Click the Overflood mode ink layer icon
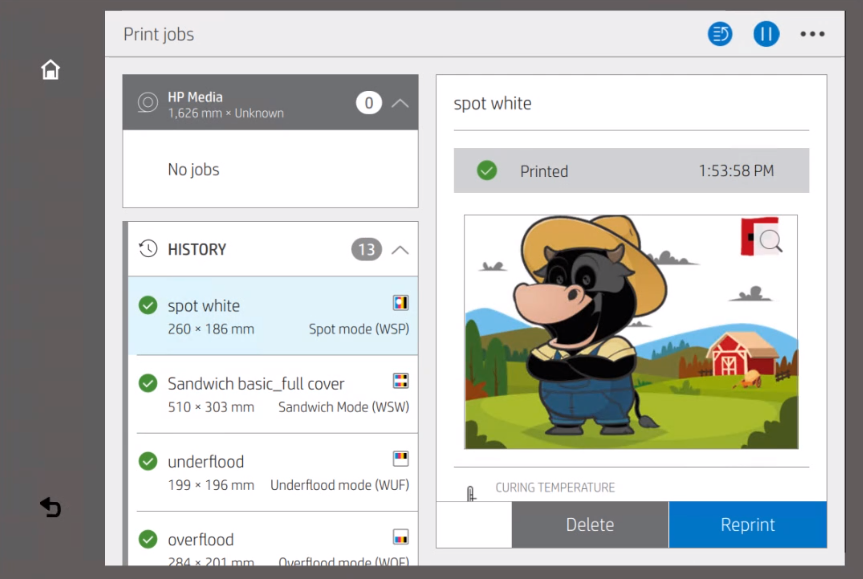 tap(401, 537)
